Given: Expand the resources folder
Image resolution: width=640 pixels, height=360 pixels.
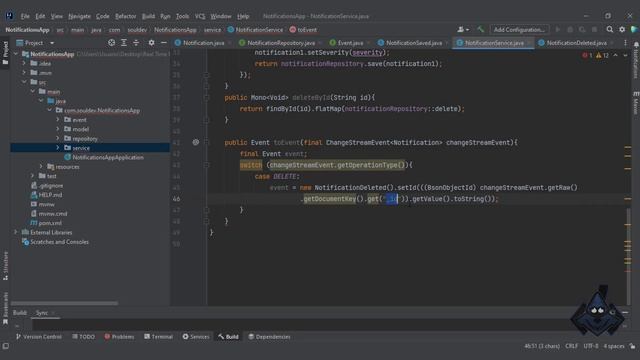Looking at the screenshot, I should point(41,167).
